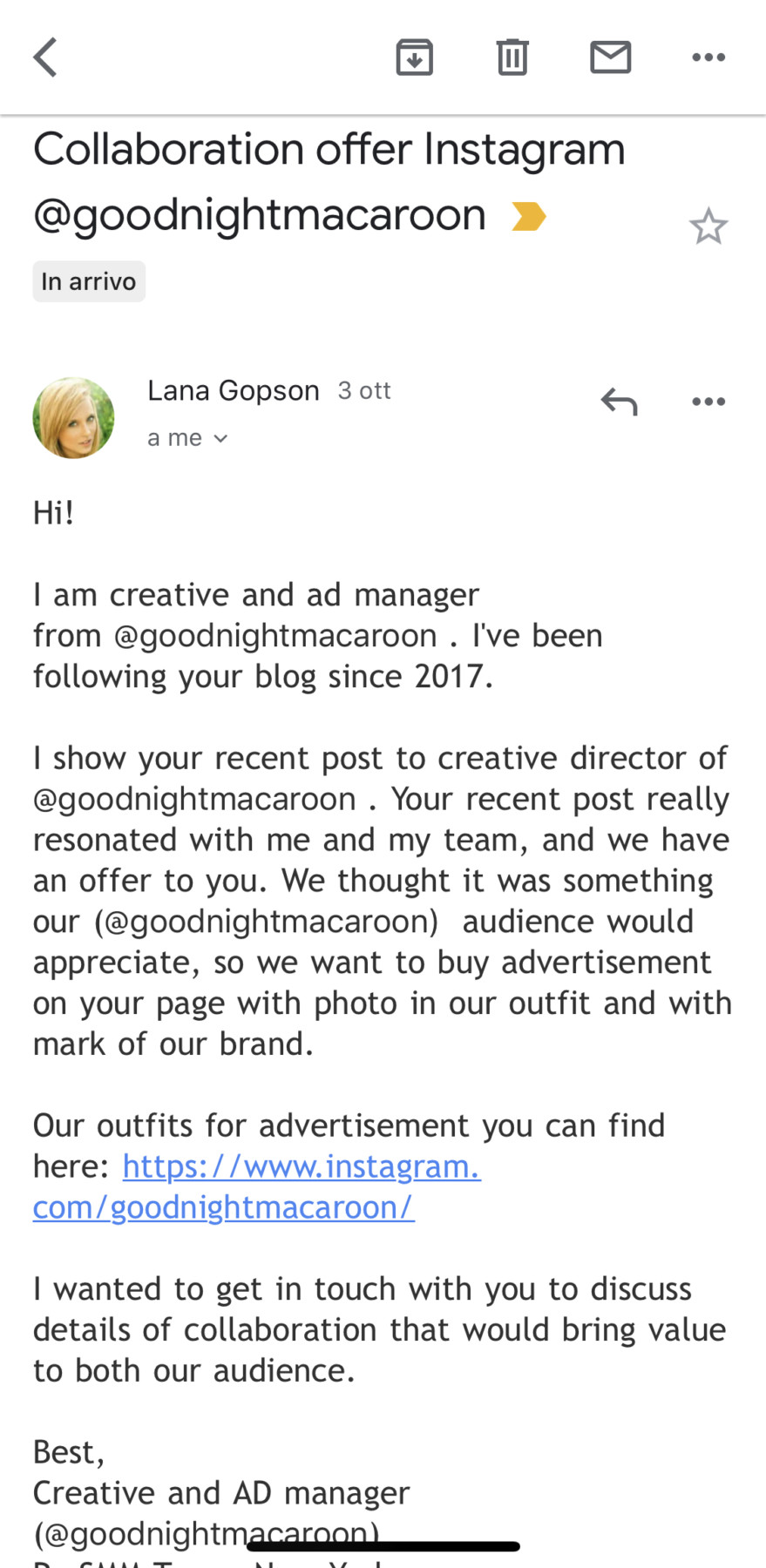
Task: Tap the "In arrivo" inbox label
Action: [89, 281]
